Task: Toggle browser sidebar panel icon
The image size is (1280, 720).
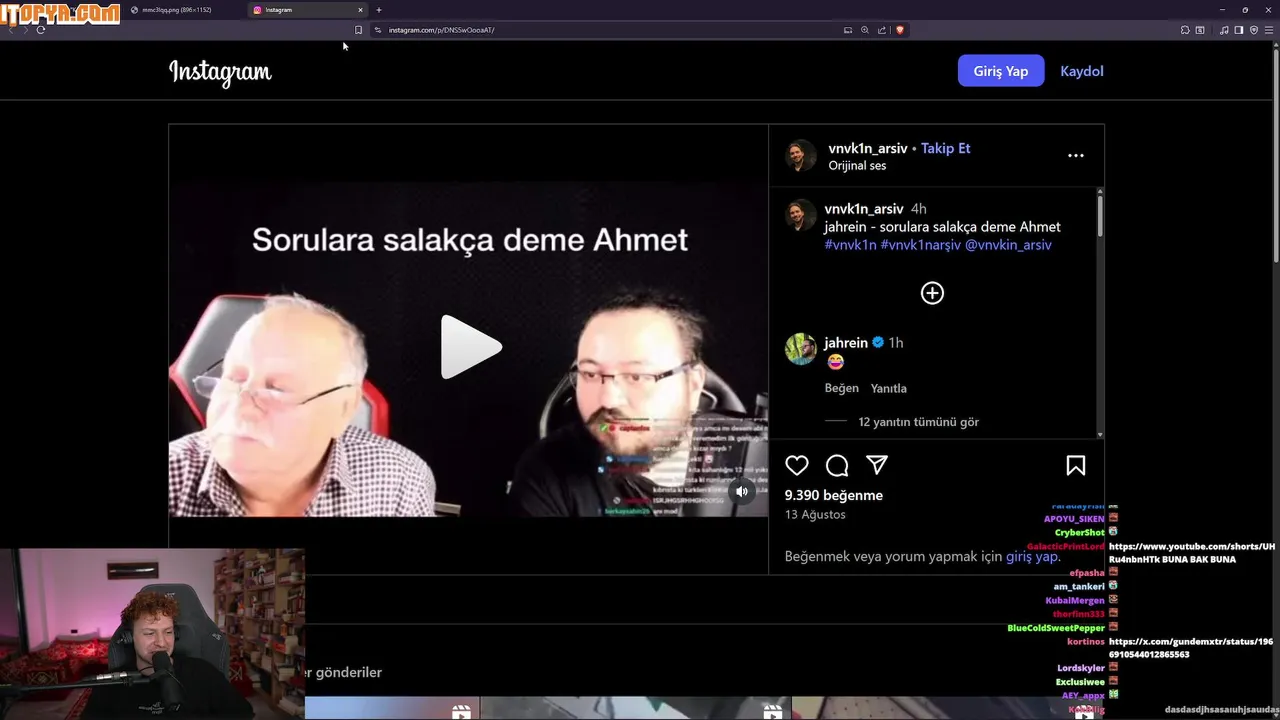Action: (1239, 30)
